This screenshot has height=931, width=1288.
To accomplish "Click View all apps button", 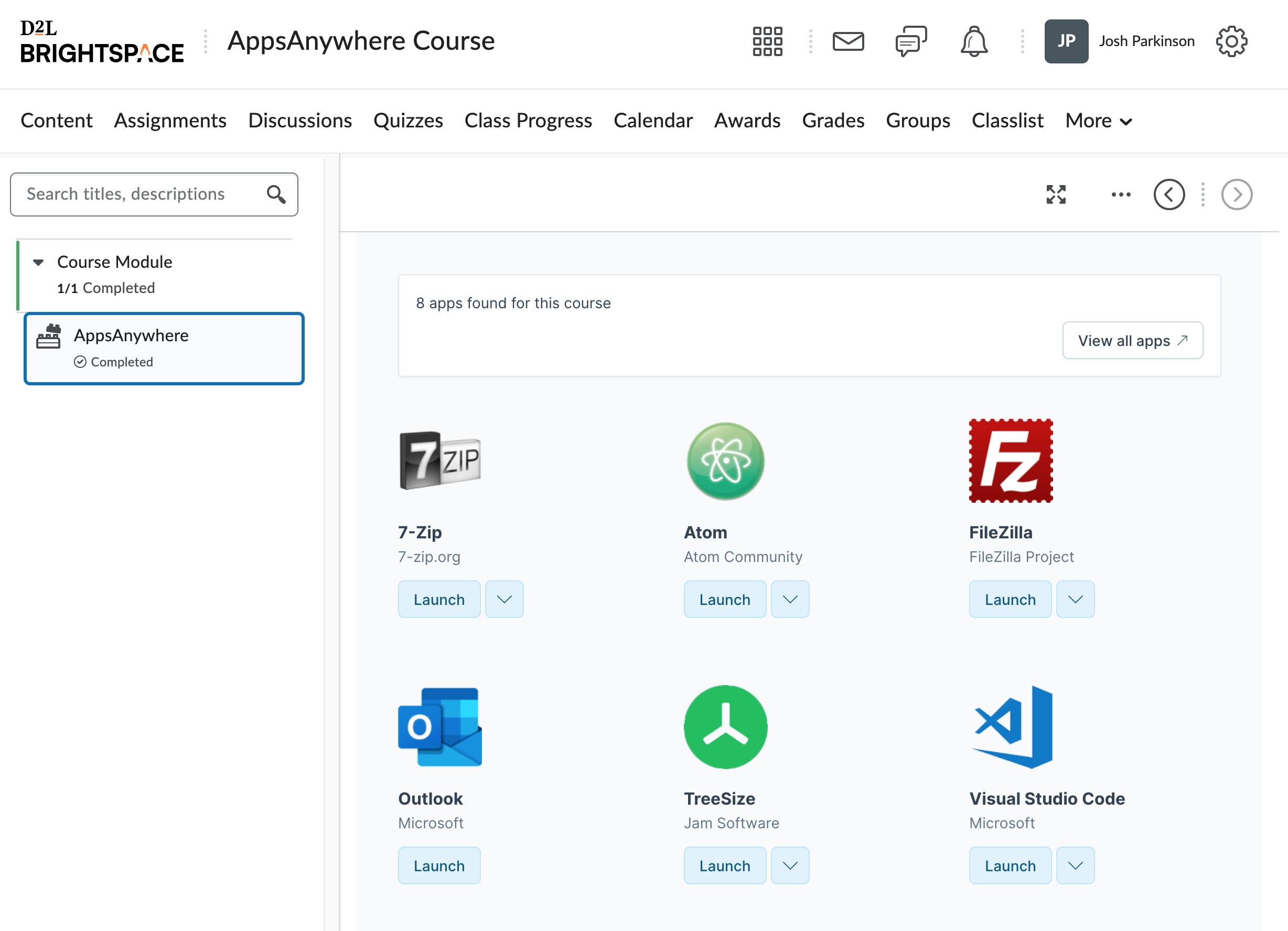I will tap(1132, 341).
